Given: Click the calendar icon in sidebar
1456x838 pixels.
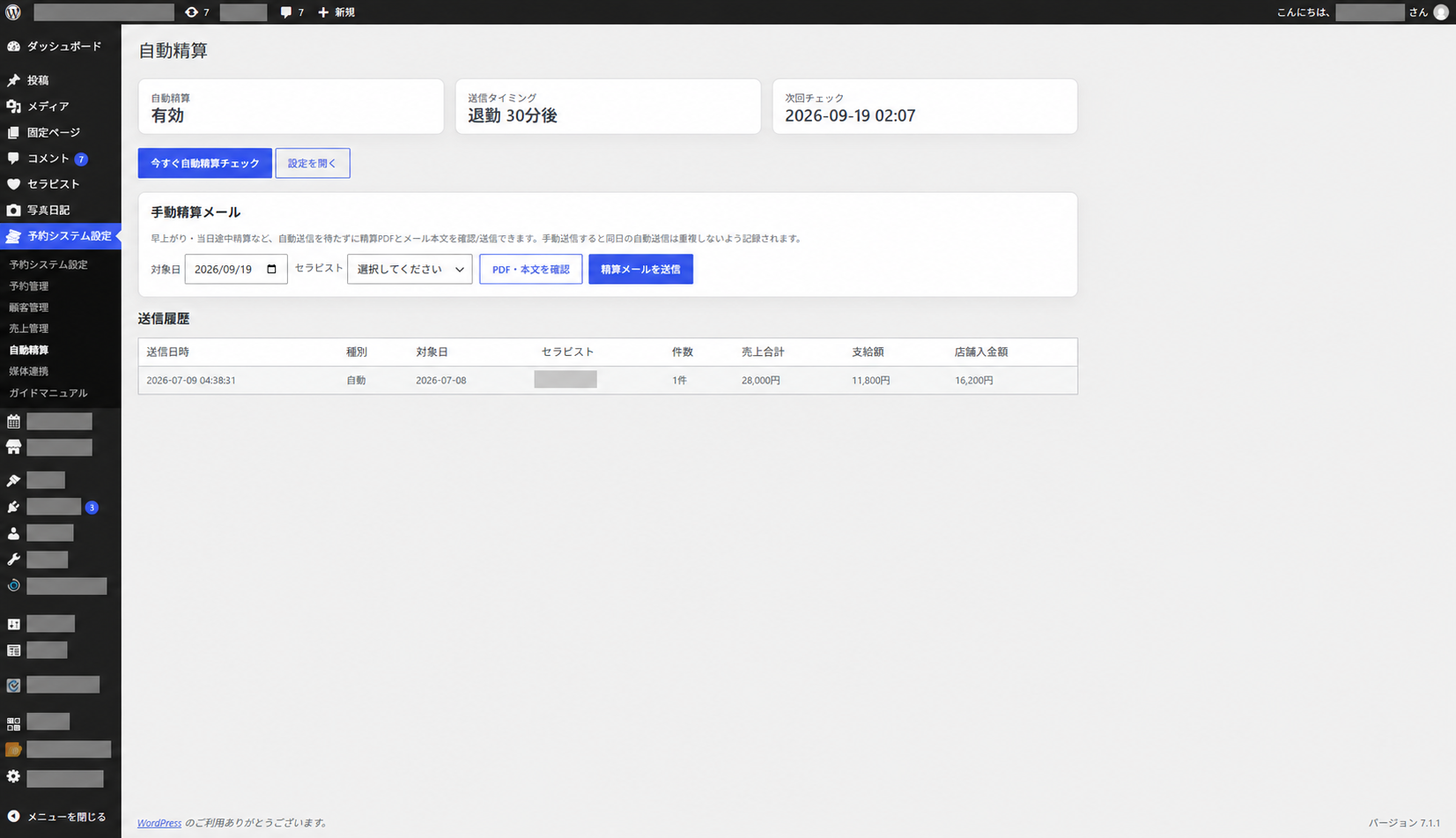Looking at the screenshot, I should 13,422.
